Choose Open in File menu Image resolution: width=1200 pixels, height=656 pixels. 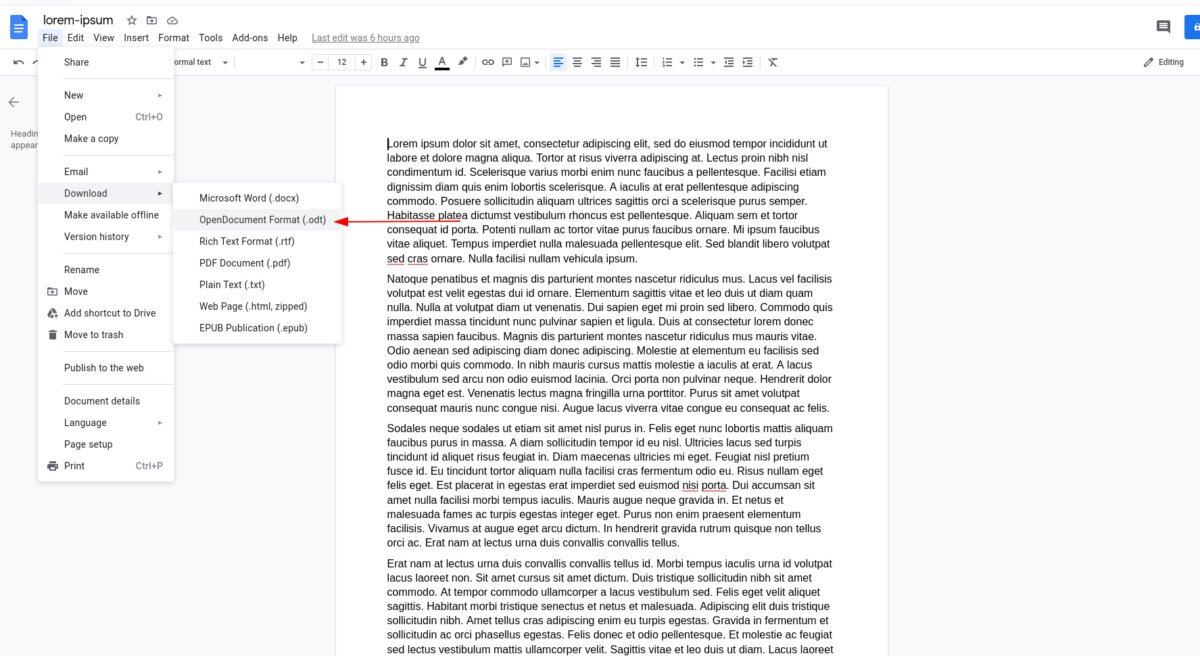(106, 117)
